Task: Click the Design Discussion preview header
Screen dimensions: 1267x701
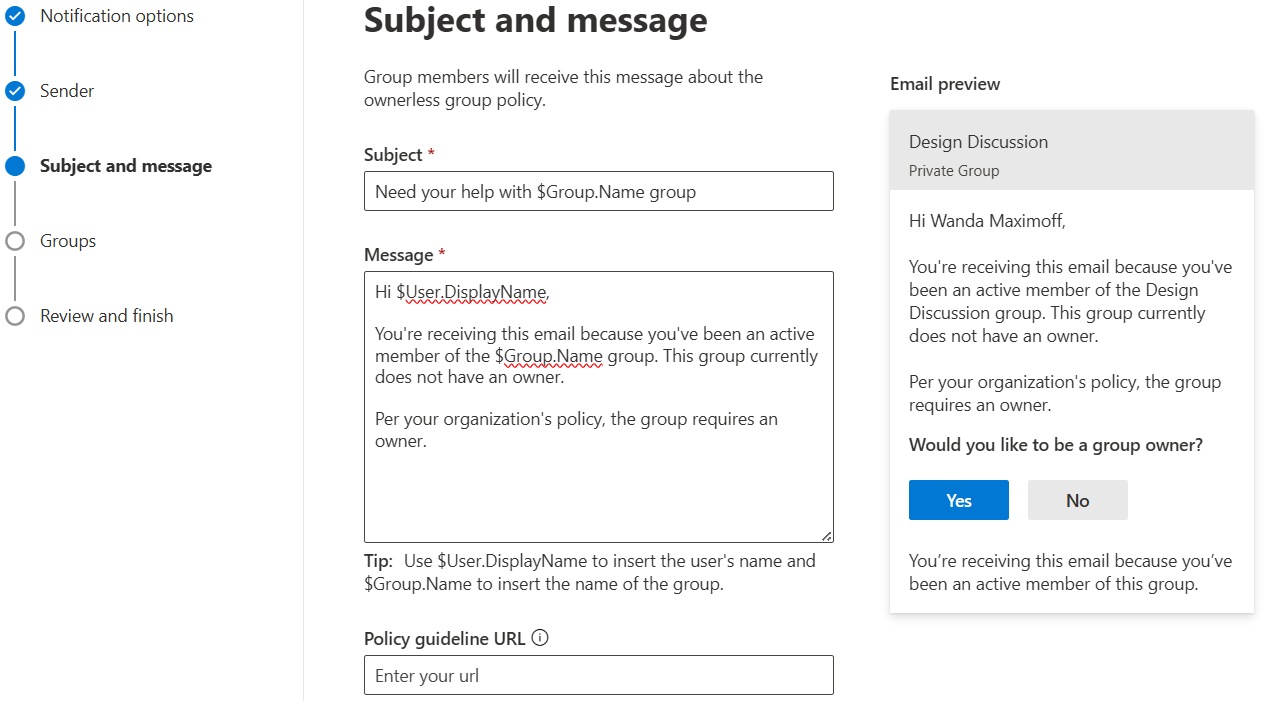Action: coord(978,141)
